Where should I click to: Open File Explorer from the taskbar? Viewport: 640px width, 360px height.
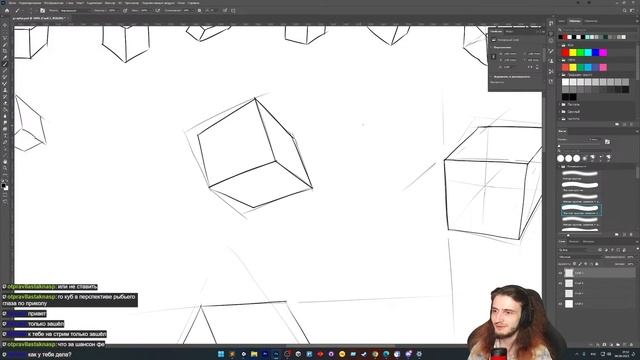coord(254,354)
